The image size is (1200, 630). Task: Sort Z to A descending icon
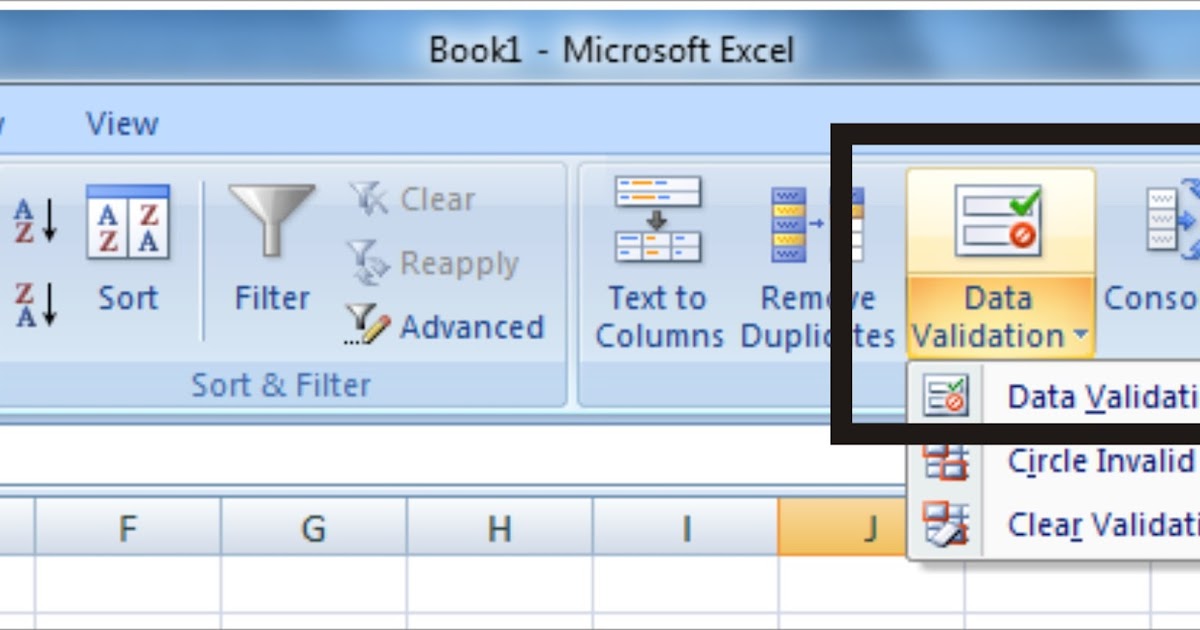click(x=34, y=304)
